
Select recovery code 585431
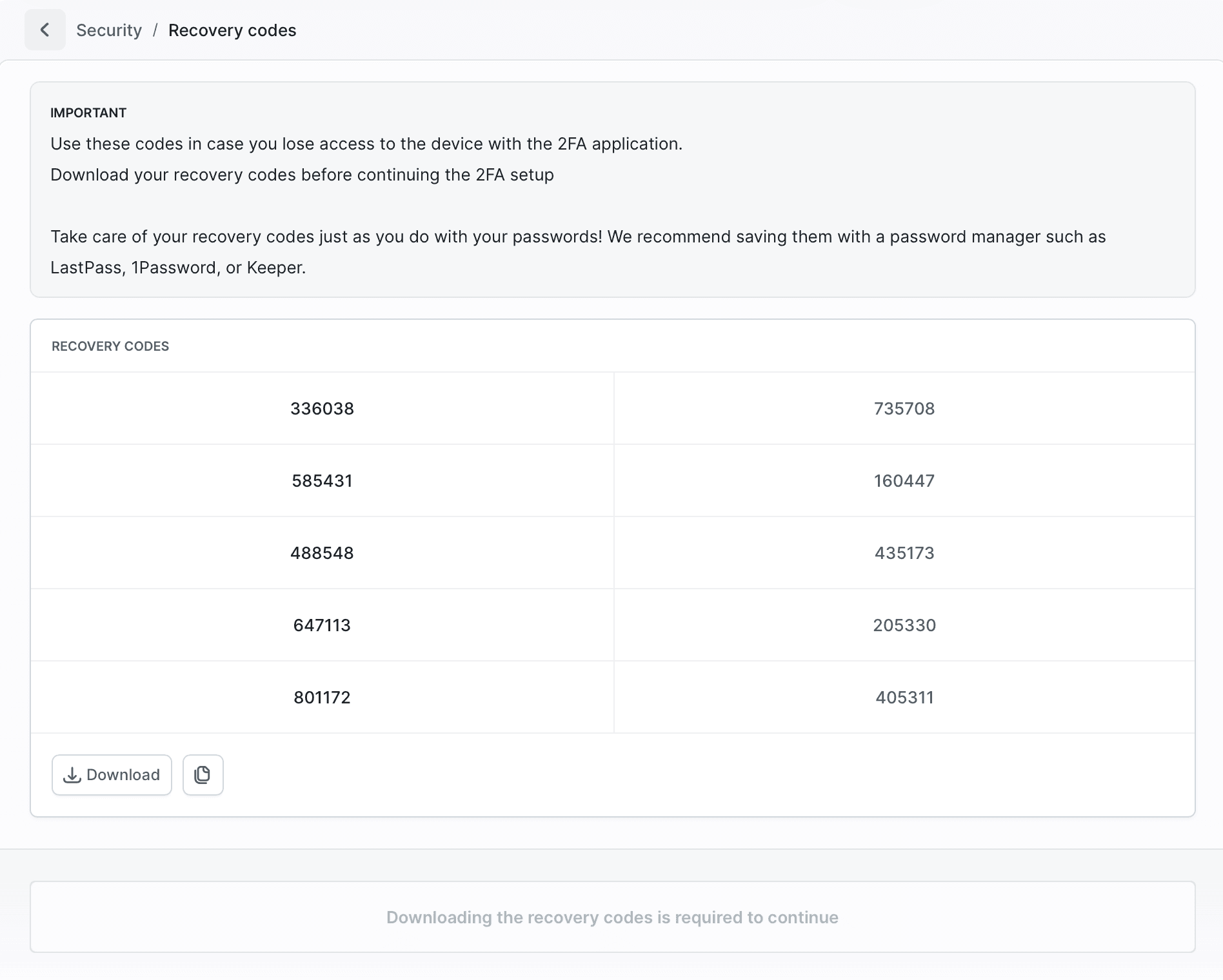click(x=322, y=481)
